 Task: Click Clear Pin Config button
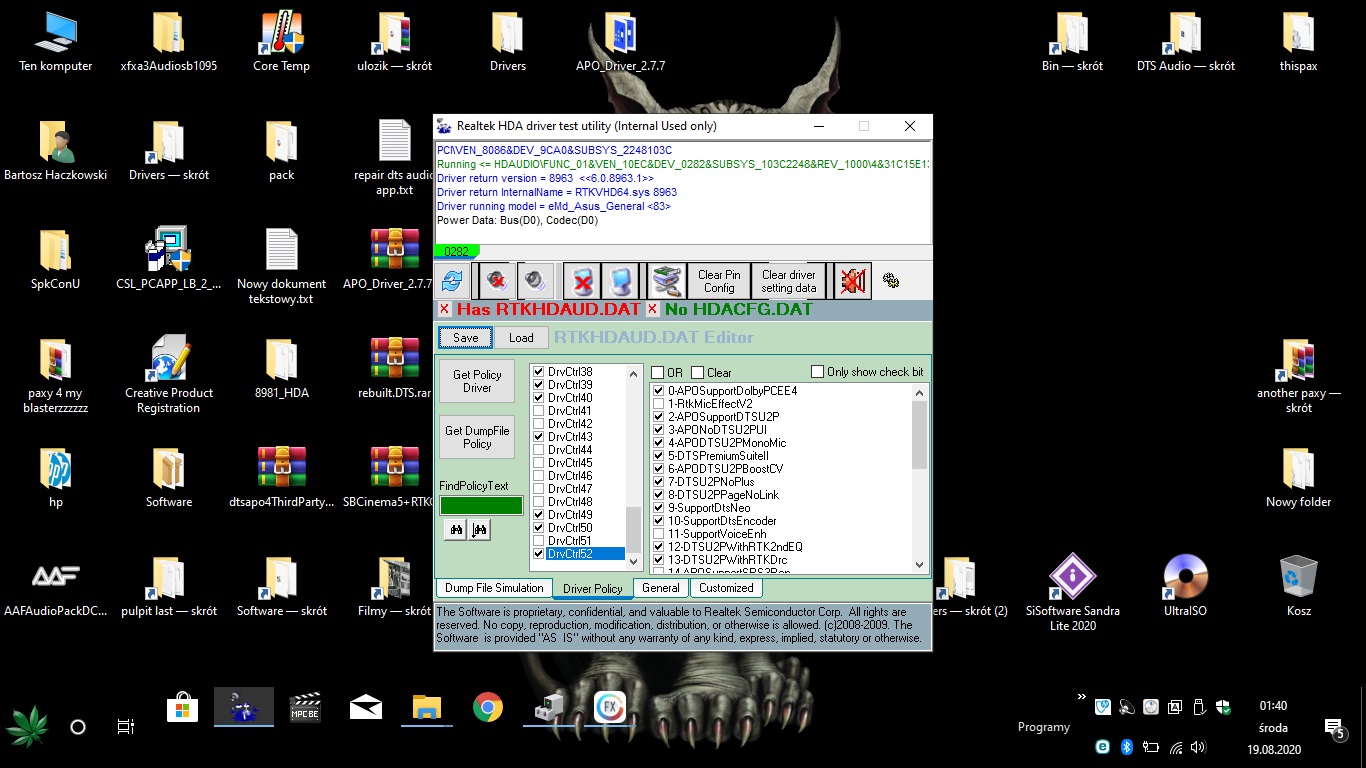719,281
